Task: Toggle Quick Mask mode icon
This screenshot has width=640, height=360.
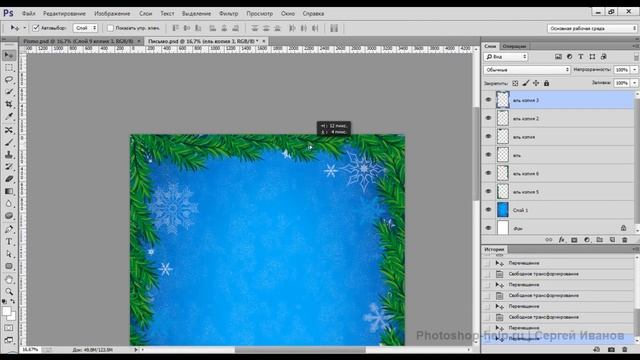Action: pyautogui.click(x=9, y=328)
